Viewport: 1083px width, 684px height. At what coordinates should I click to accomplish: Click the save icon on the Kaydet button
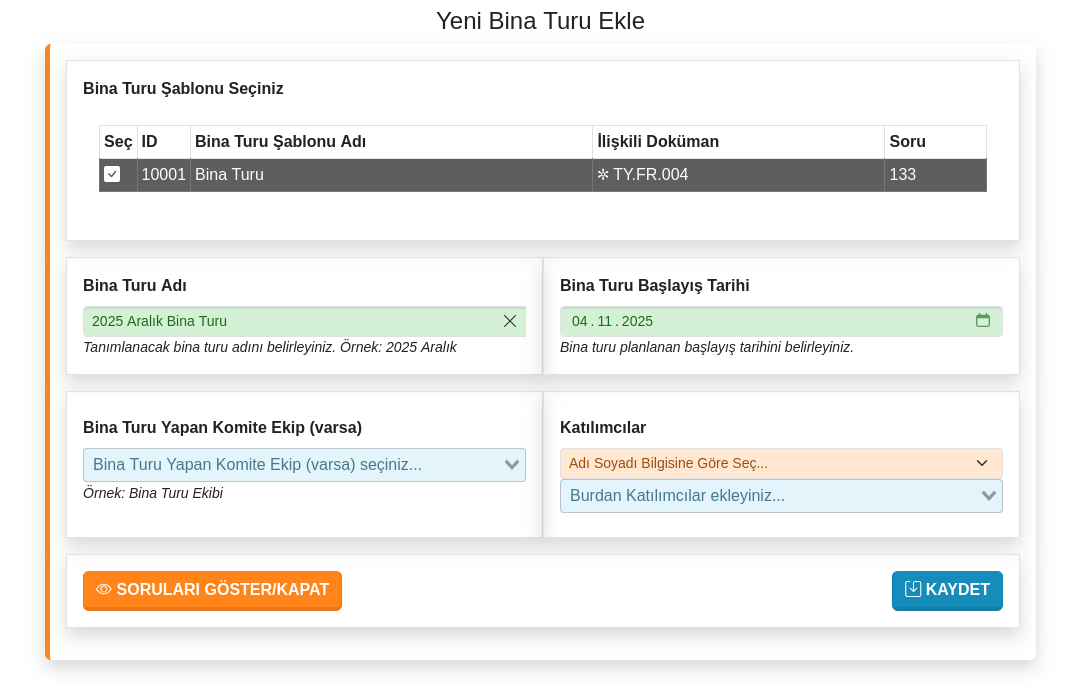pyautogui.click(x=913, y=589)
